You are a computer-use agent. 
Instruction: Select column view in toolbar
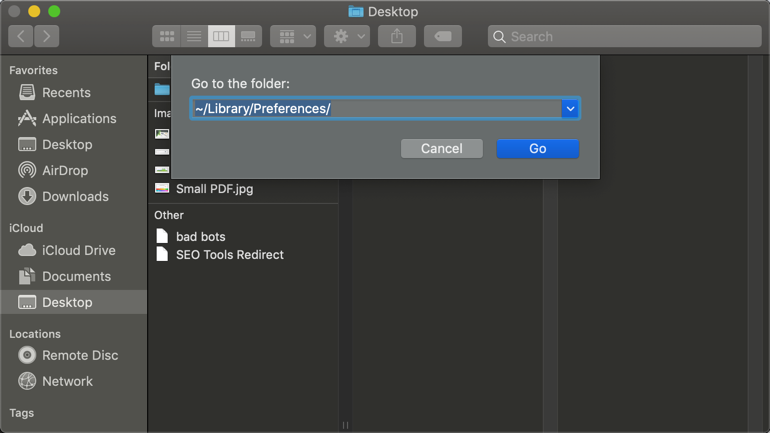pos(221,37)
